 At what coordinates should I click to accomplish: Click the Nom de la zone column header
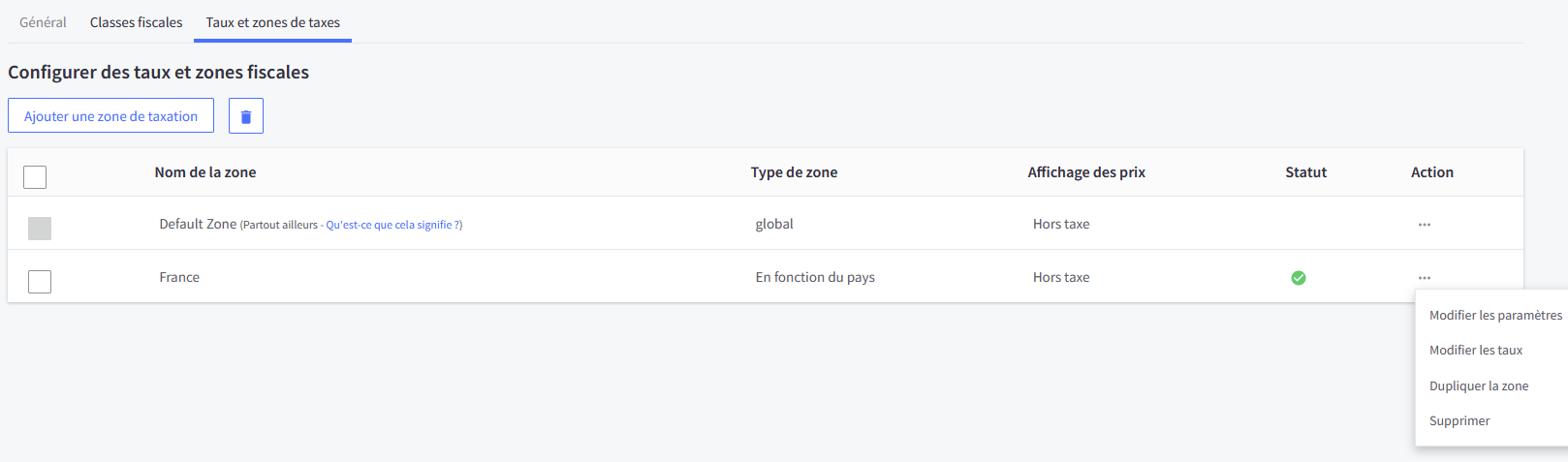(x=205, y=172)
